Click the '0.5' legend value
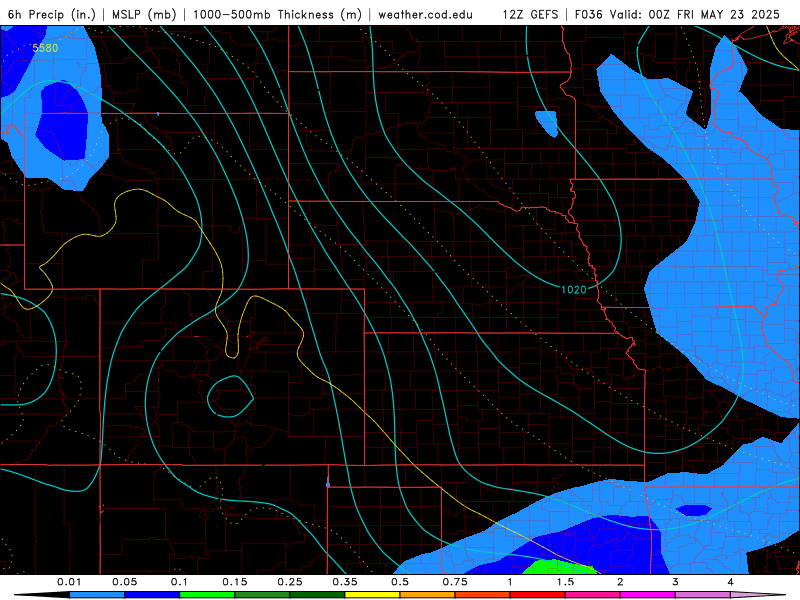The height and width of the screenshot is (600, 800). (400, 582)
